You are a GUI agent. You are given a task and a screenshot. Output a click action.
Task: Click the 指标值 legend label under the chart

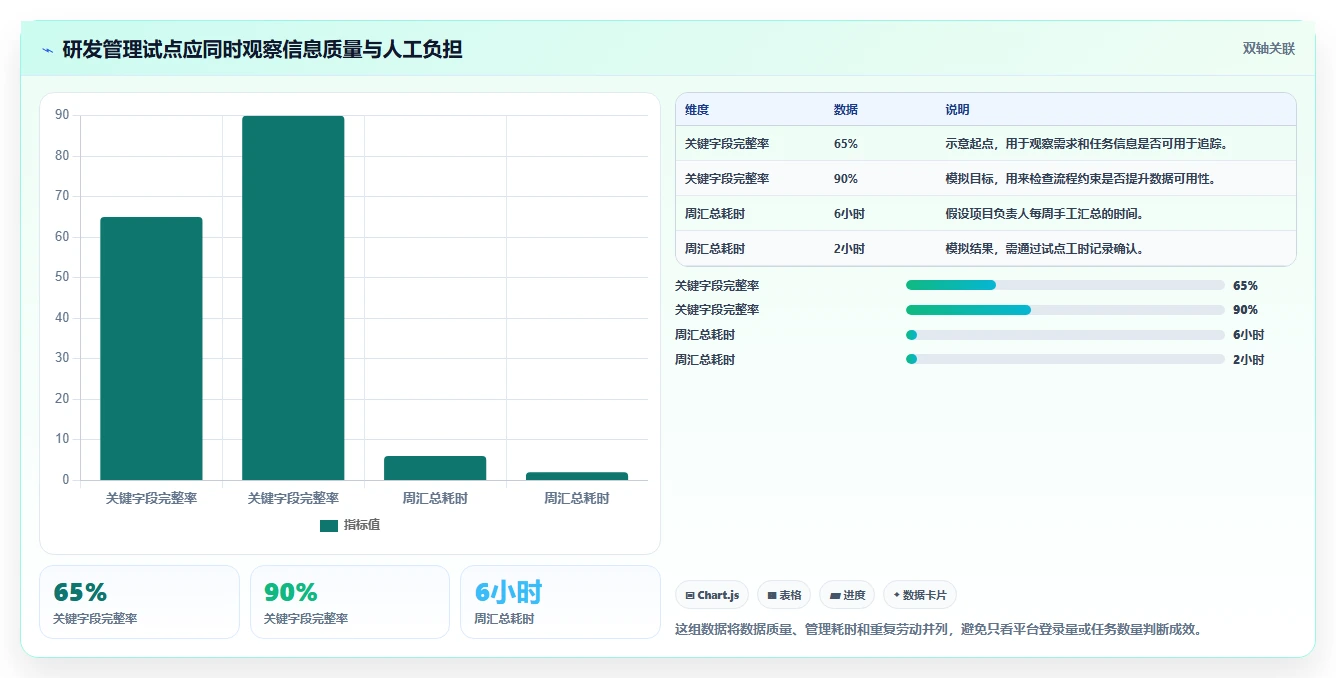(362, 525)
